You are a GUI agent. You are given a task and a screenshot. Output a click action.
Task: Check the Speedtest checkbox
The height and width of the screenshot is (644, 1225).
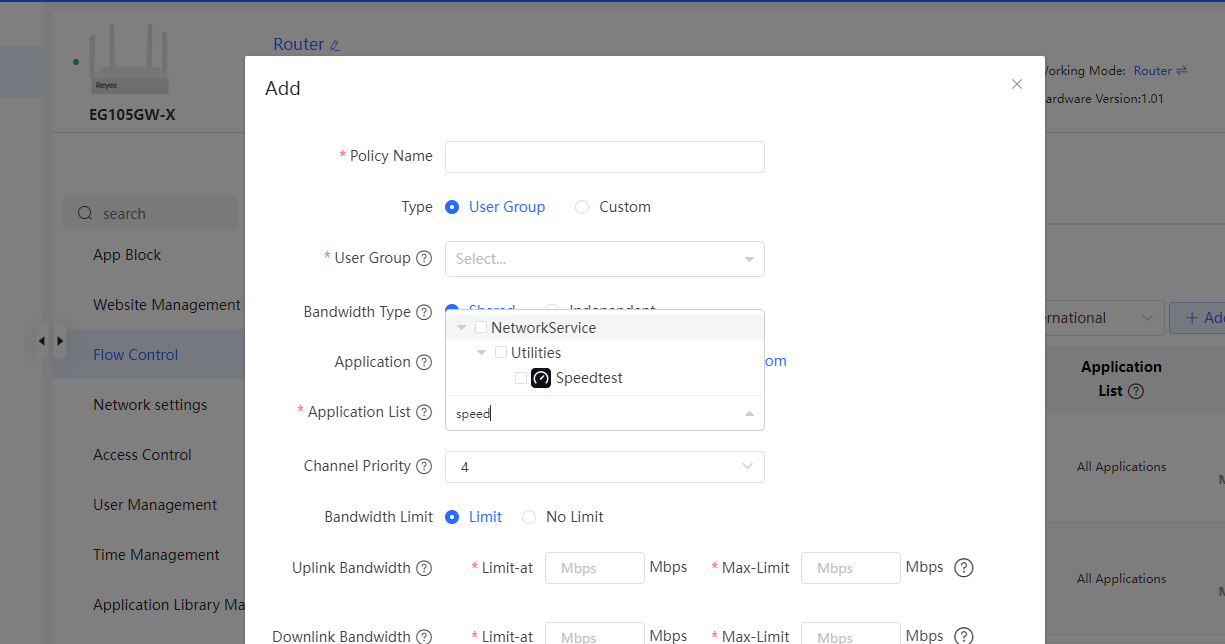521,378
